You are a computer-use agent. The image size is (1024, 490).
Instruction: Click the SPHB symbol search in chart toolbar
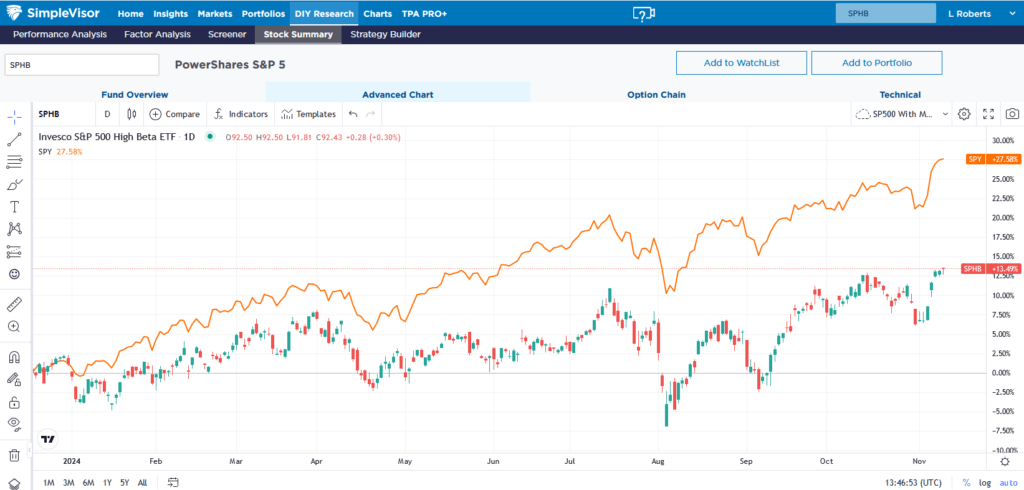click(64, 114)
